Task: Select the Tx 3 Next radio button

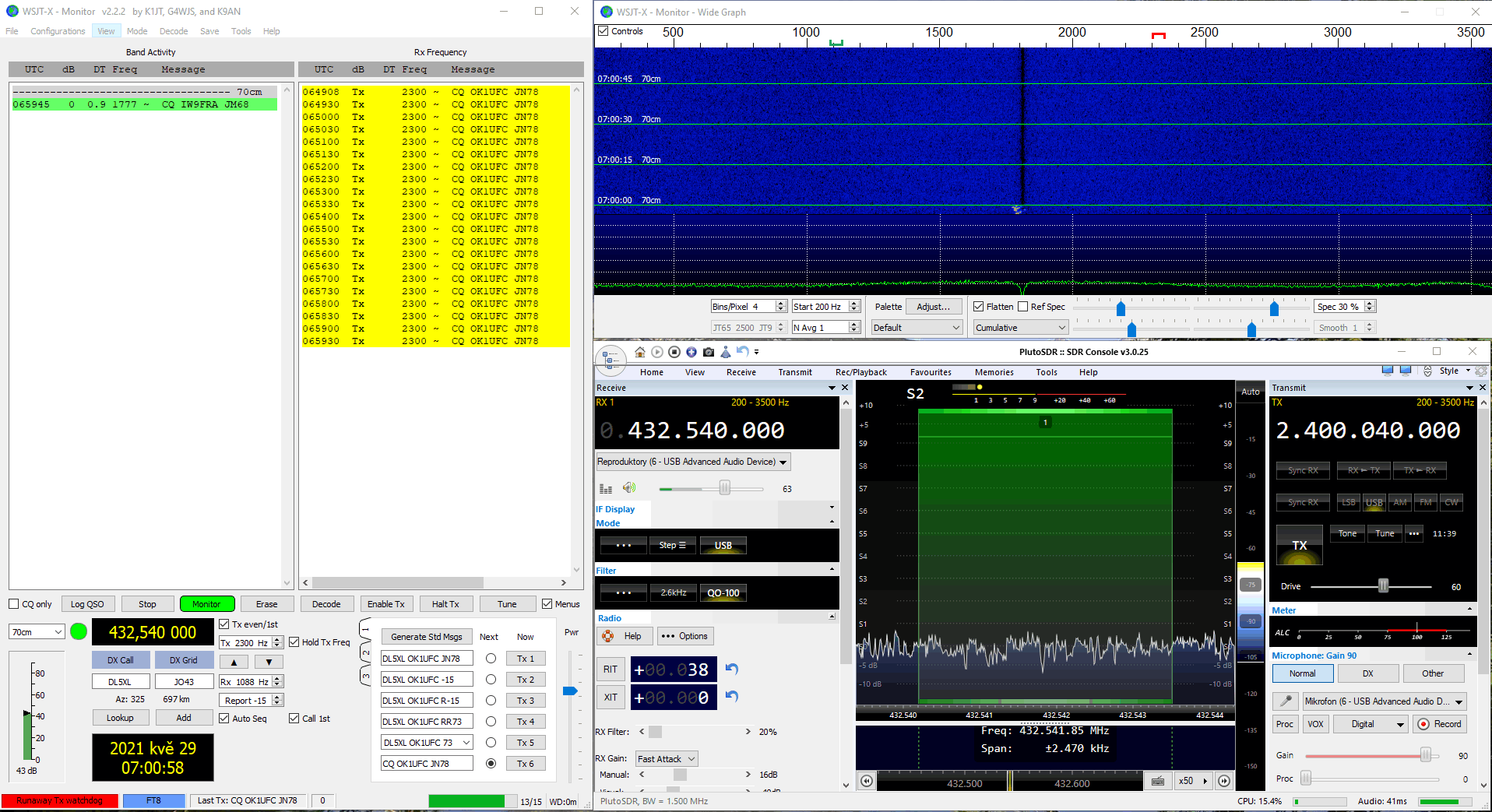Action: pos(491,701)
